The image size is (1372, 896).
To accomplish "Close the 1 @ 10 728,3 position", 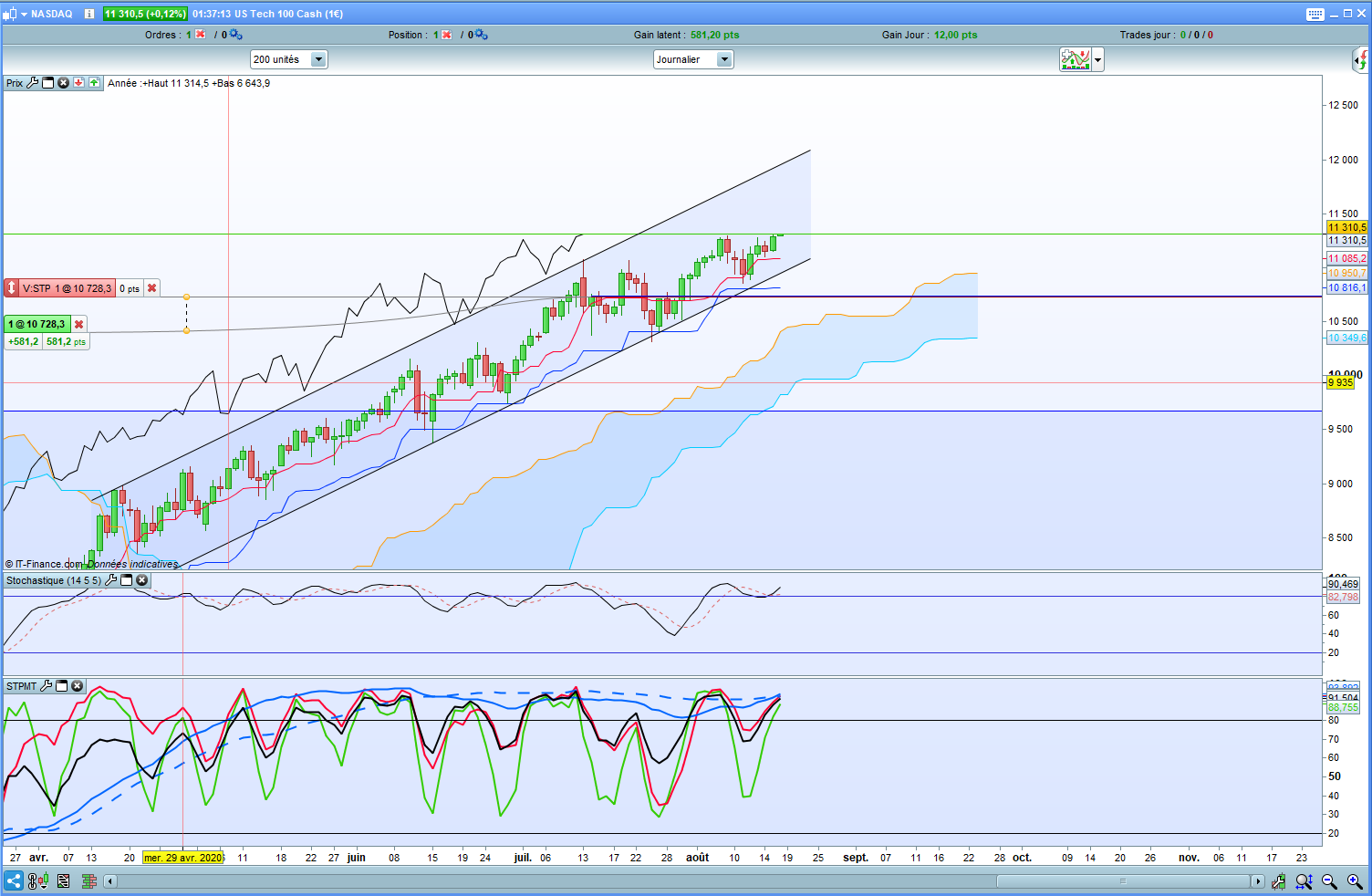I will point(79,324).
